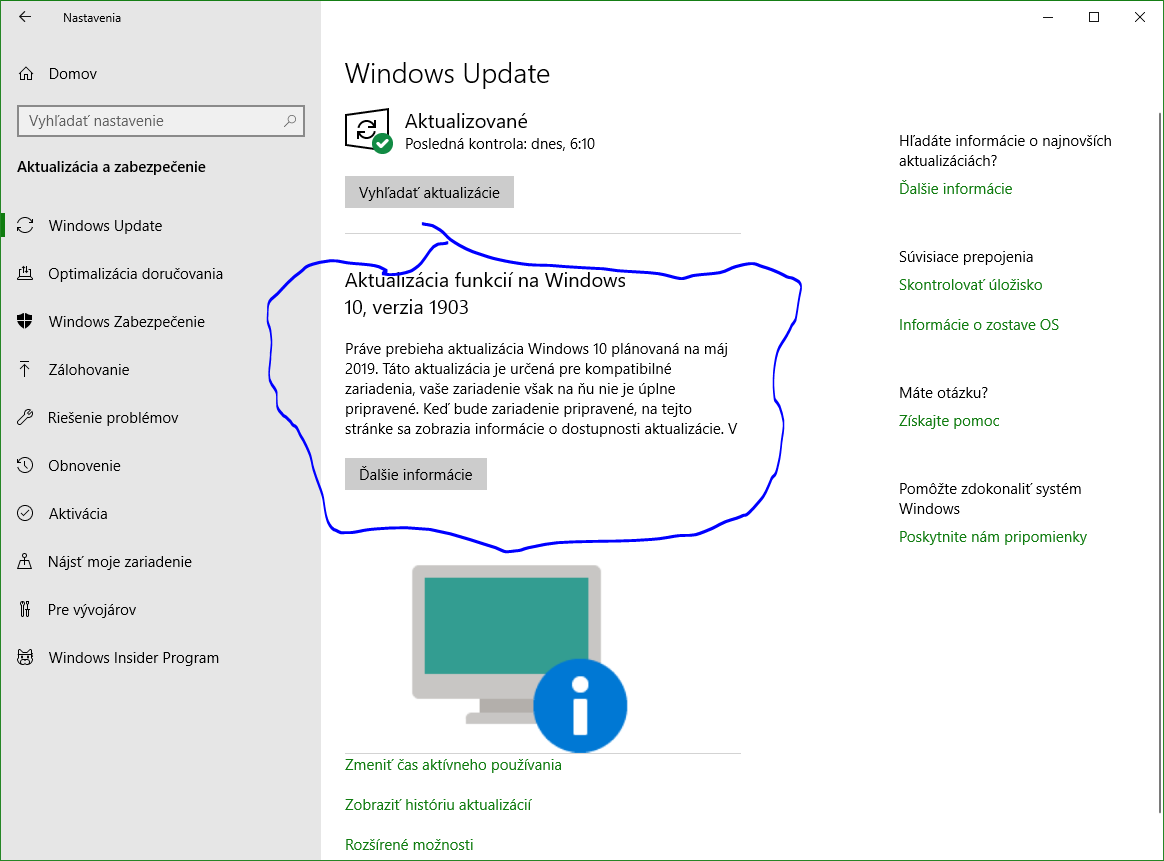Image resolution: width=1164 pixels, height=861 pixels.
Task: Maximize the Nastavenia window
Action: [x=1093, y=17]
